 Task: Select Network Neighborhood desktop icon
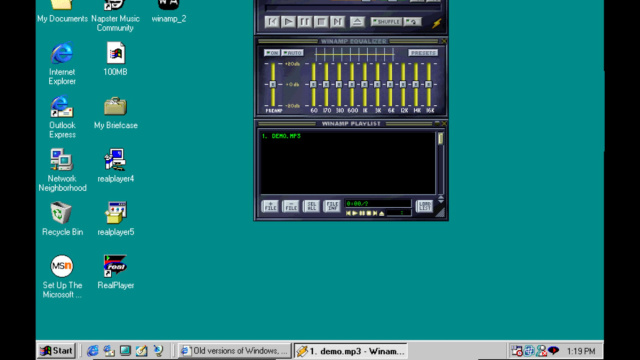click(x=62, y=170)
